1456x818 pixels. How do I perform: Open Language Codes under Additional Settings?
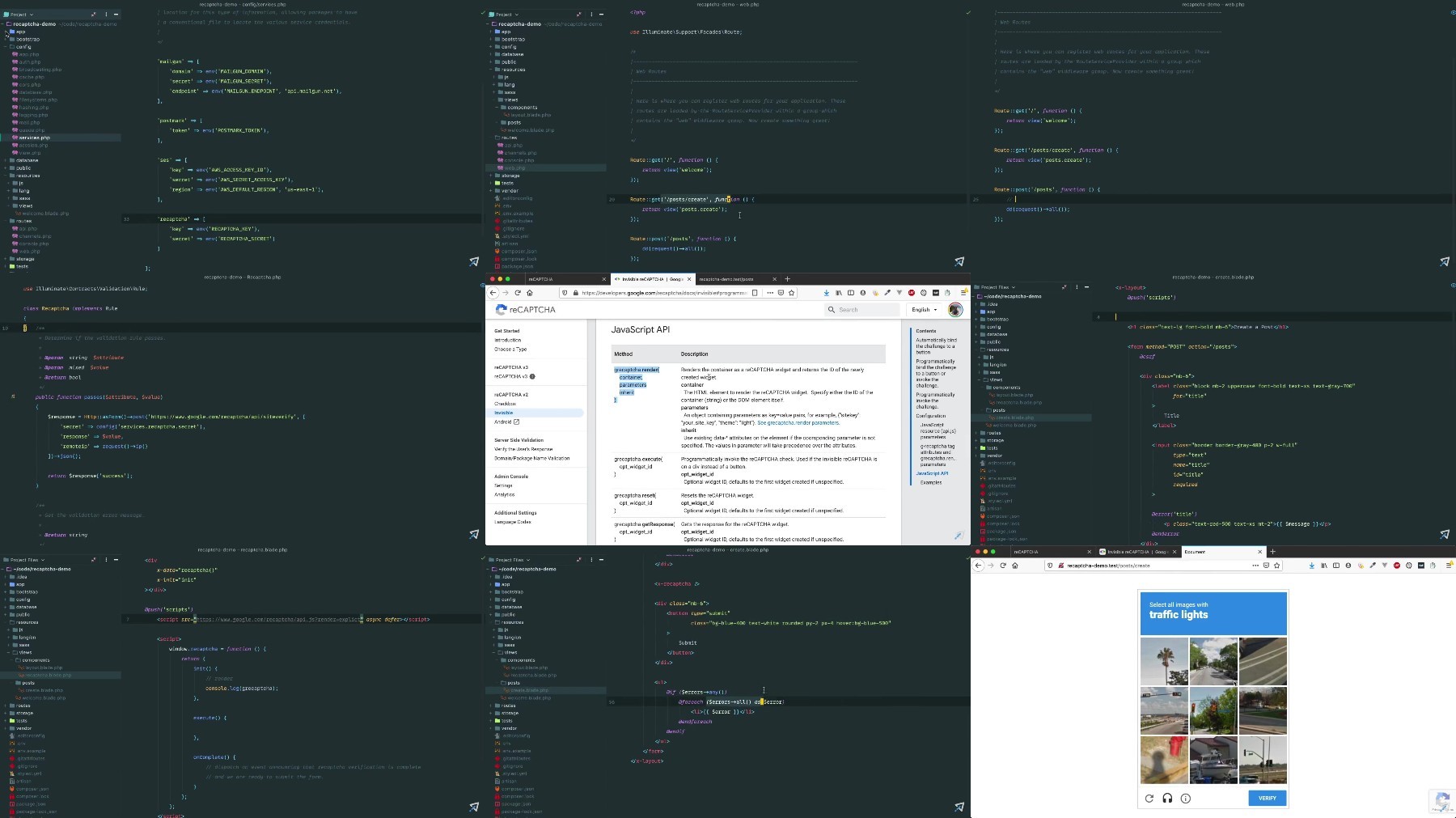click(x=513, y=522)
